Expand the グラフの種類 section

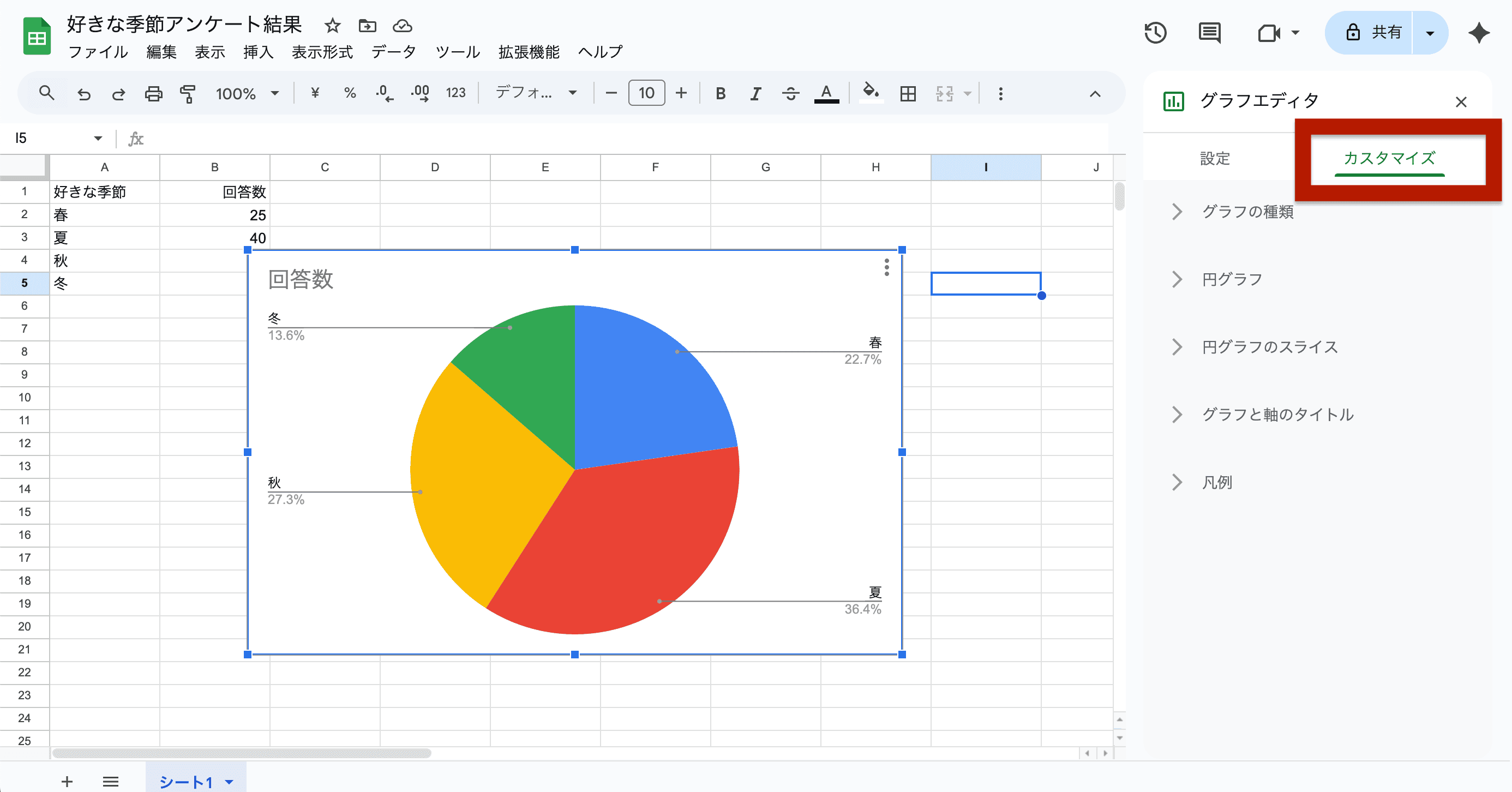[1248, 212]
